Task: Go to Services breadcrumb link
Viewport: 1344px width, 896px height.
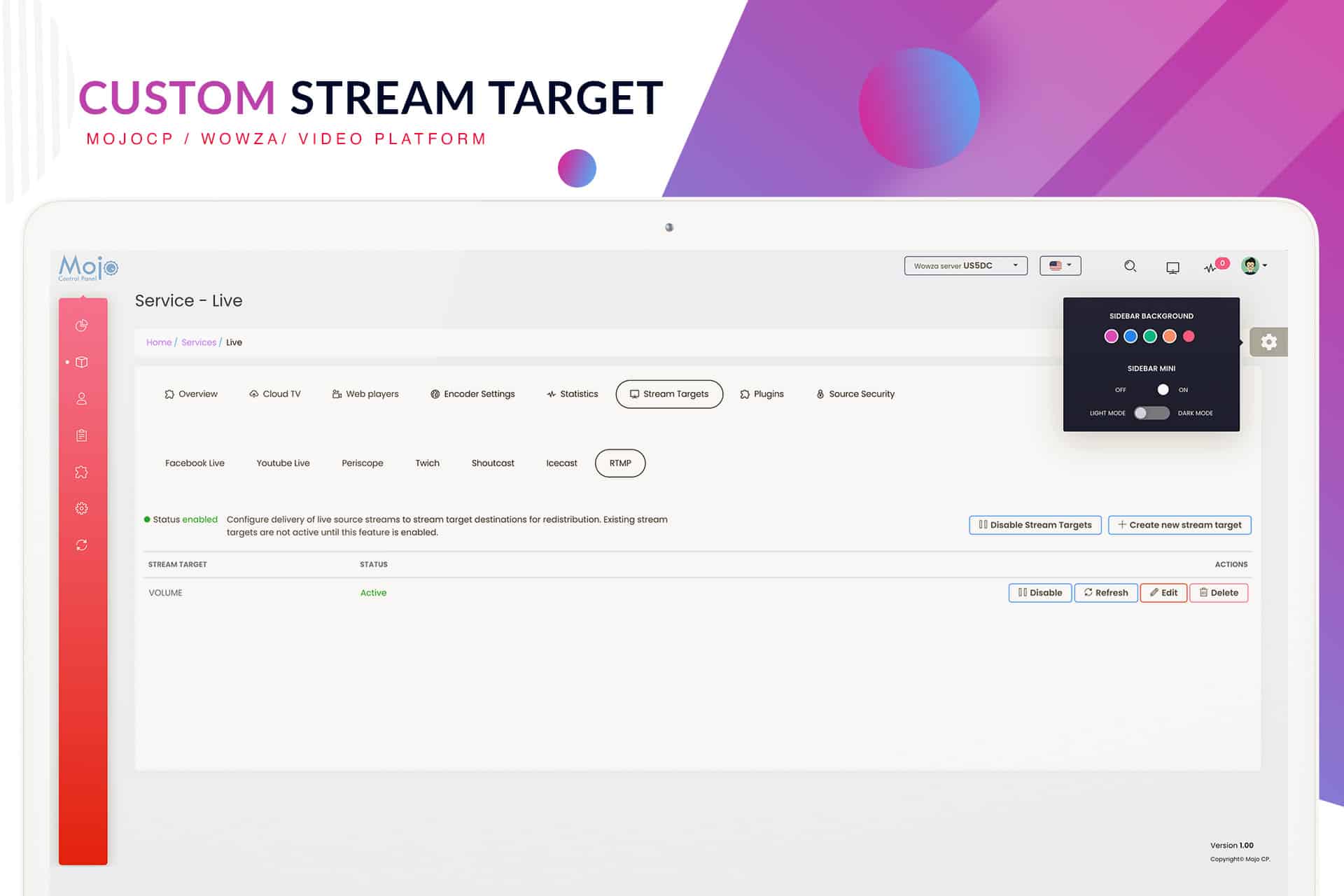Action: (199, 342)
